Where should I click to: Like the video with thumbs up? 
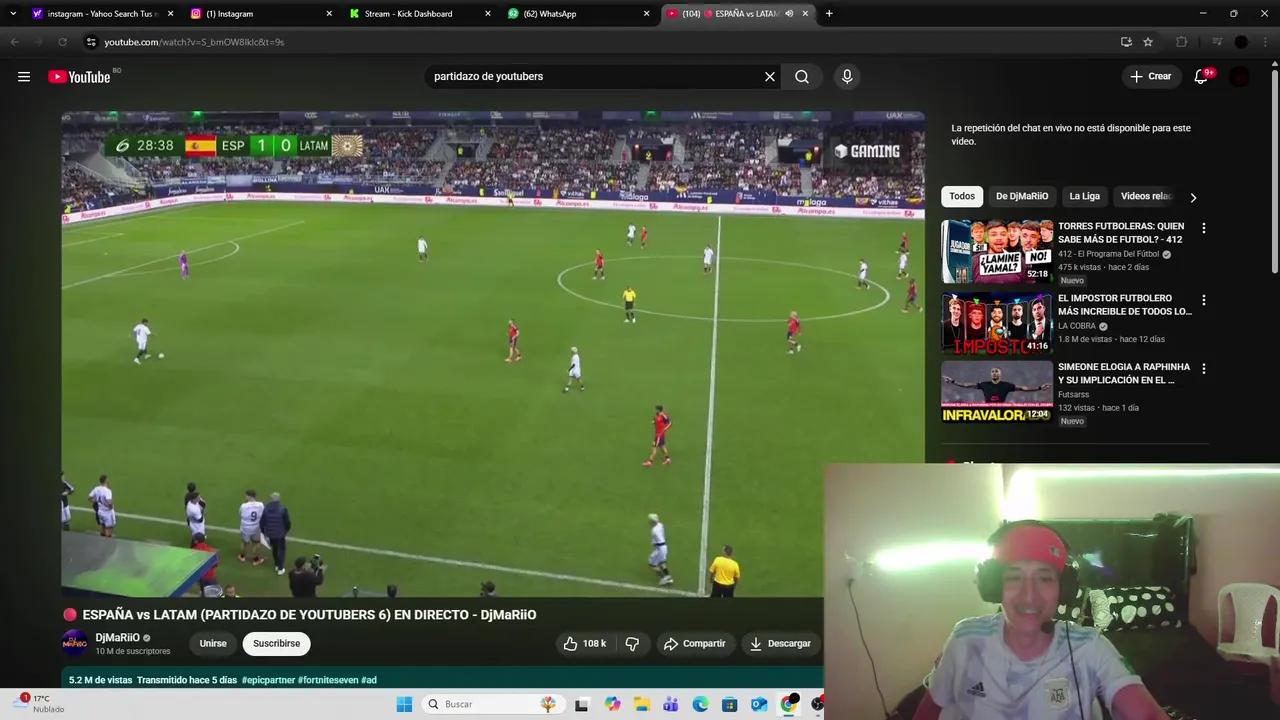pos(585,644)
